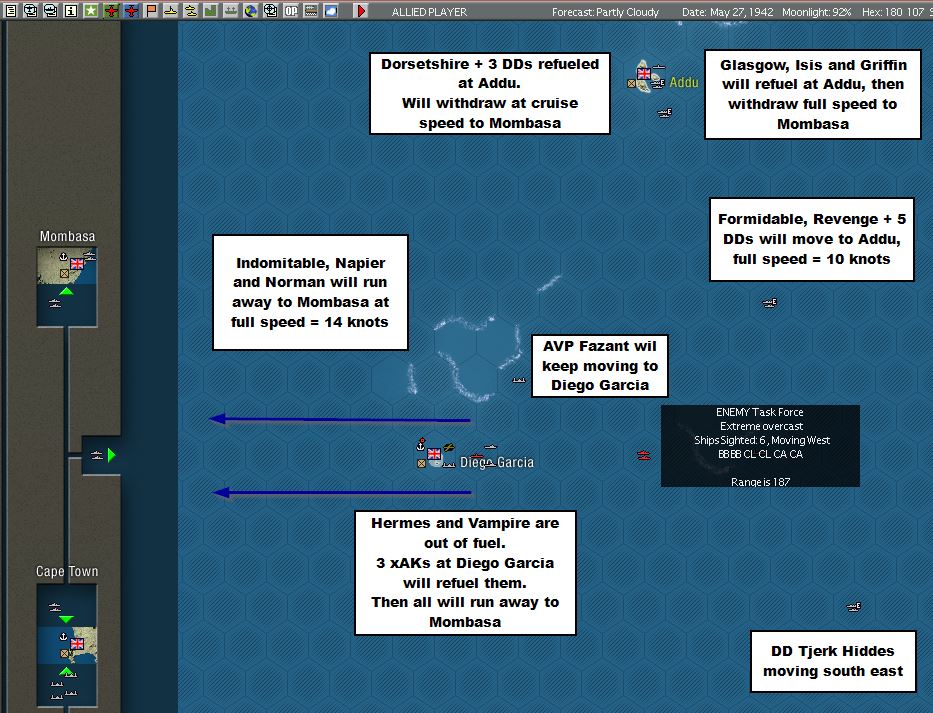
Task: Select the Addu base flag icon
Action: tap(644, 73)
